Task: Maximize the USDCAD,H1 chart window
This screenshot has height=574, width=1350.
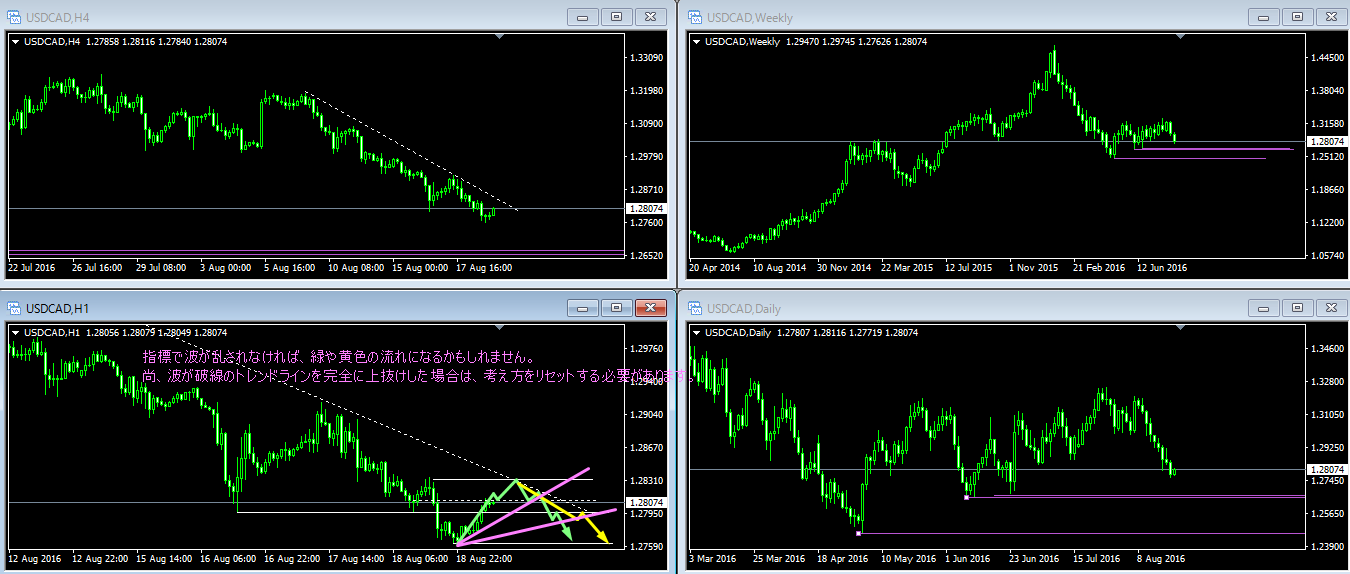Action: [x=616, y=309]
